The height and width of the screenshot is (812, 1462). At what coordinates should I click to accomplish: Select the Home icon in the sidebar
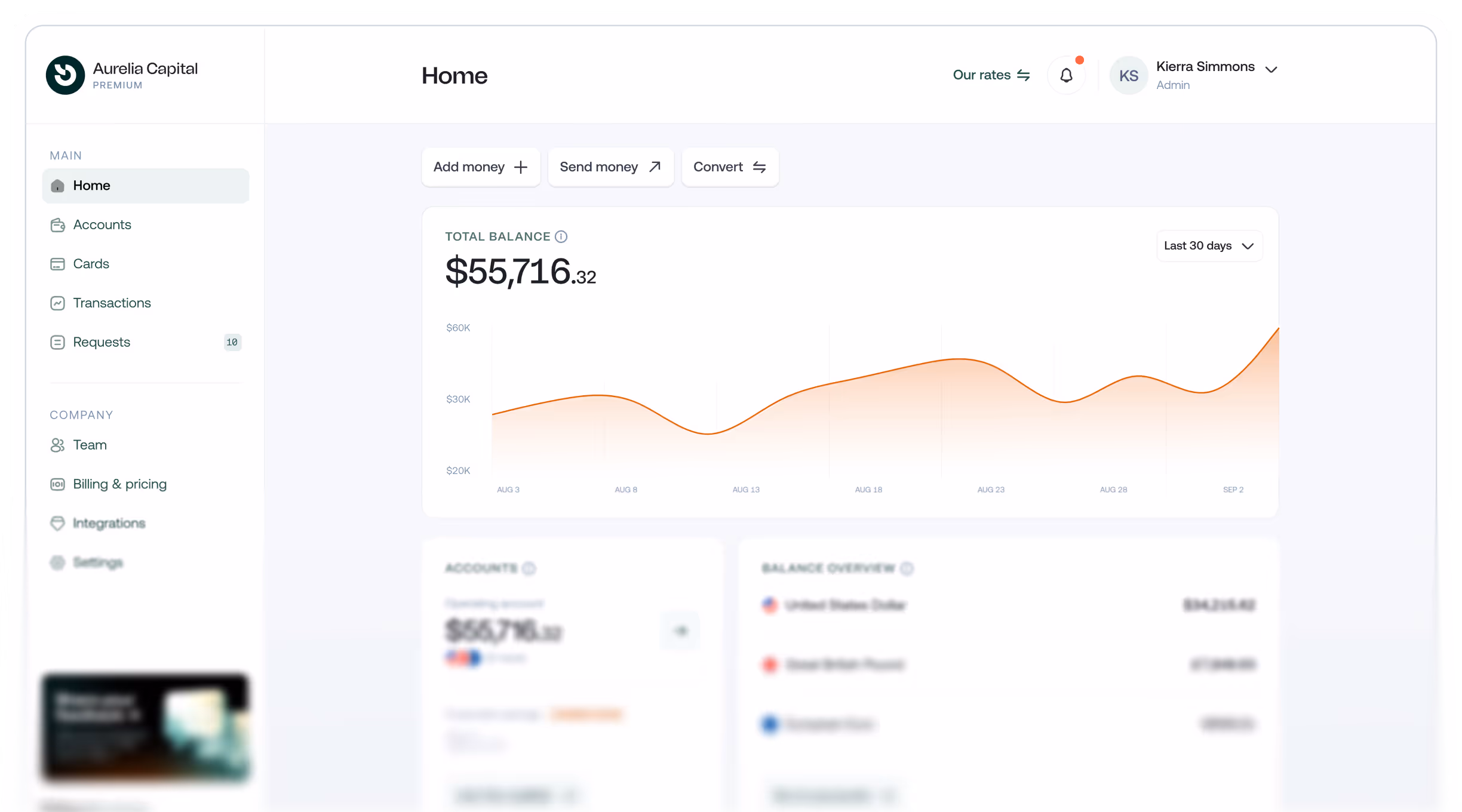pyautogui.click(x=57, y=186)
